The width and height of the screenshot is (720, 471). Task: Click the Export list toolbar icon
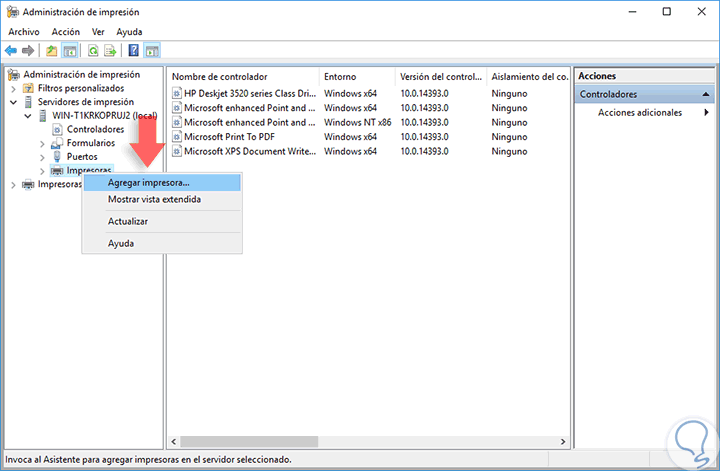pos(110,50)
